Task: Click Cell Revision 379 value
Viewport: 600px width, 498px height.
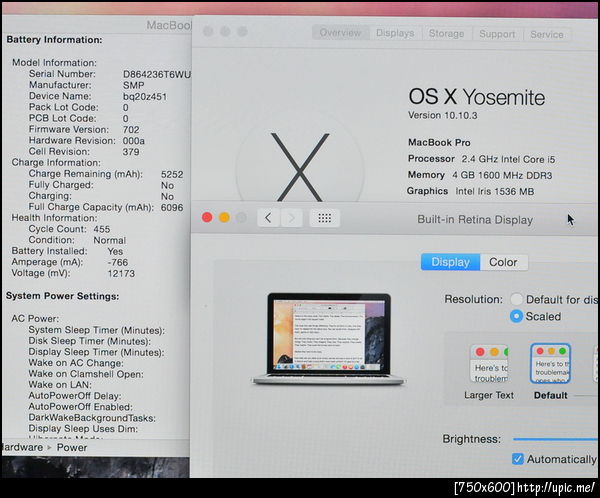Action: [x=131, y=152]
